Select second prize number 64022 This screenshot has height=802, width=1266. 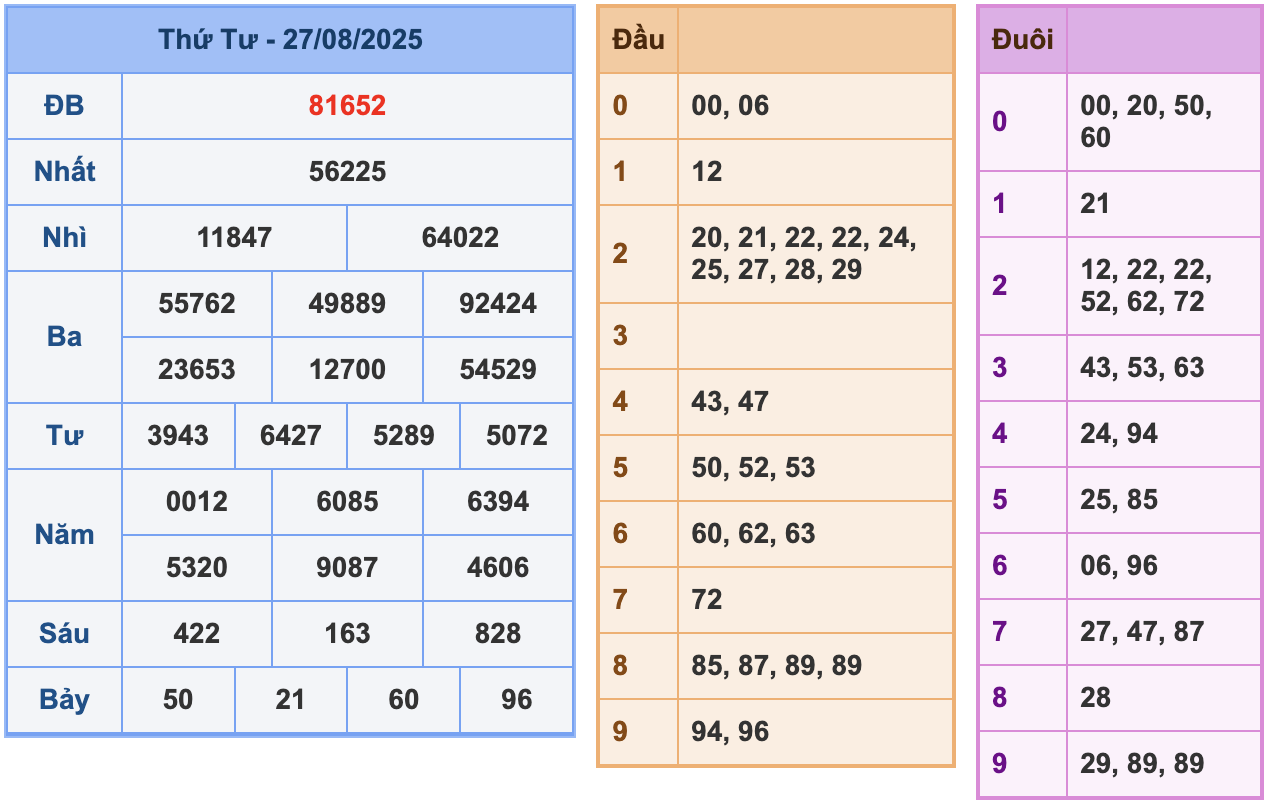tap(460, 238)
